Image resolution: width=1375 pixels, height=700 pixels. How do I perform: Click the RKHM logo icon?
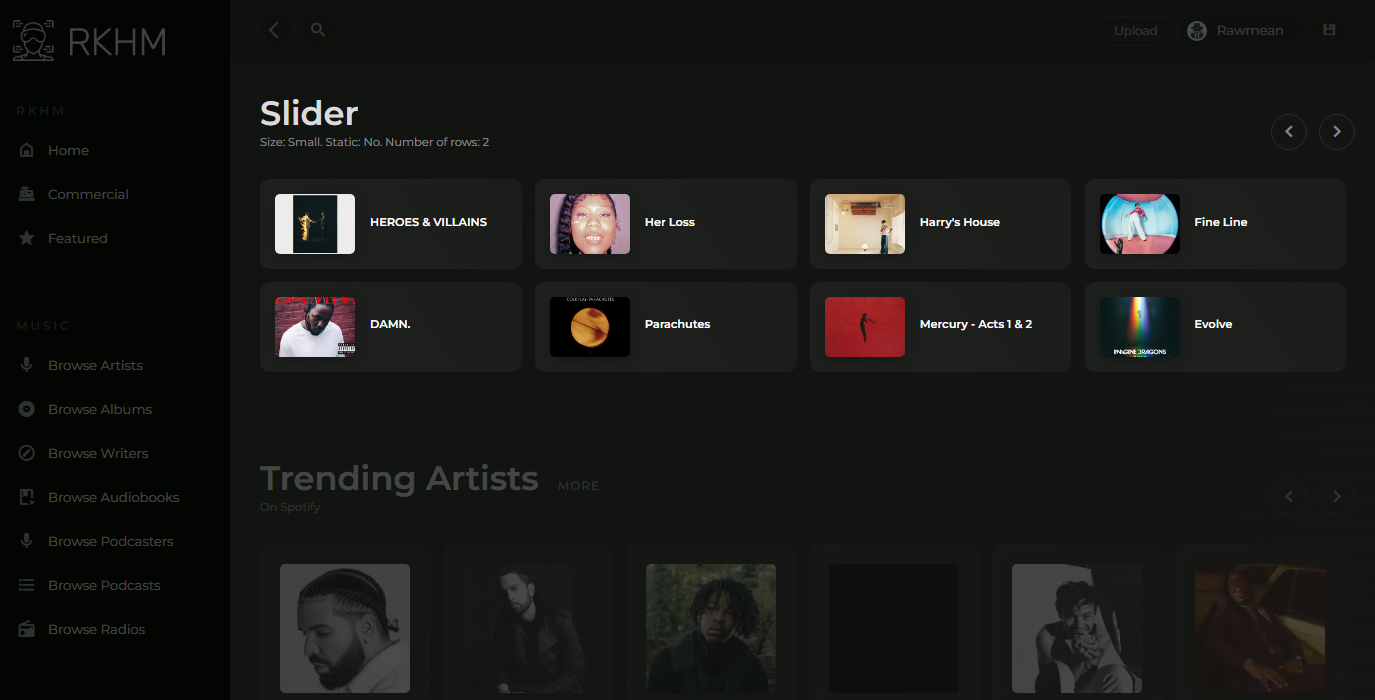pos(34,41)
